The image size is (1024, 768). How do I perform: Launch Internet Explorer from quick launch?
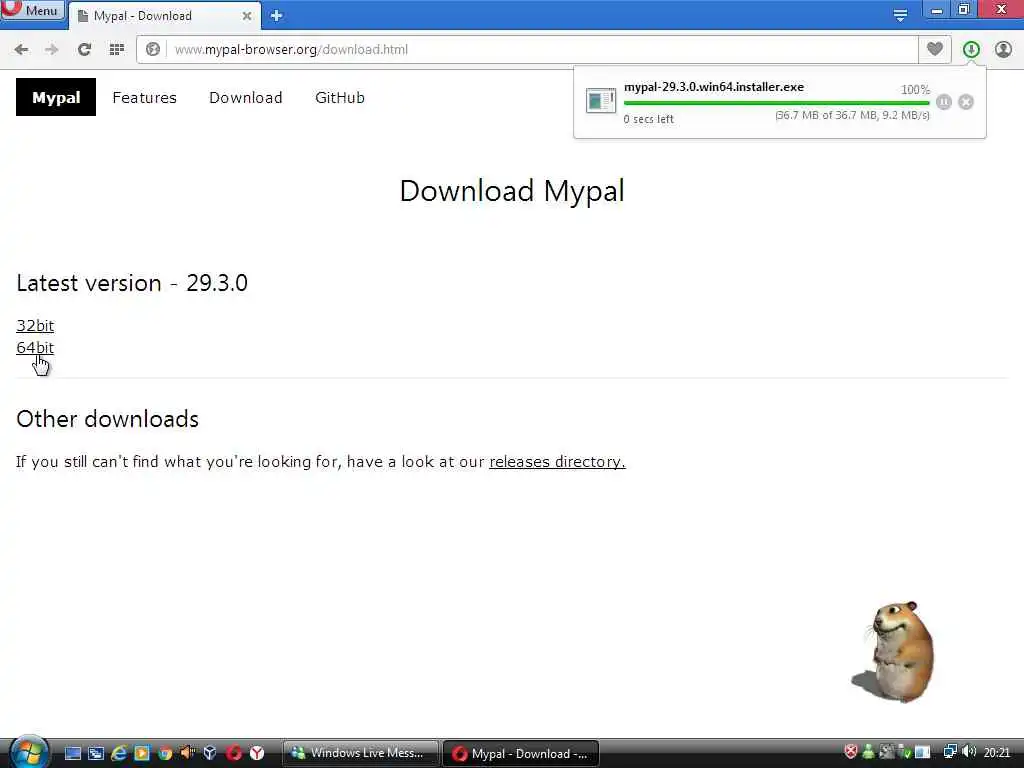point(119,754)
